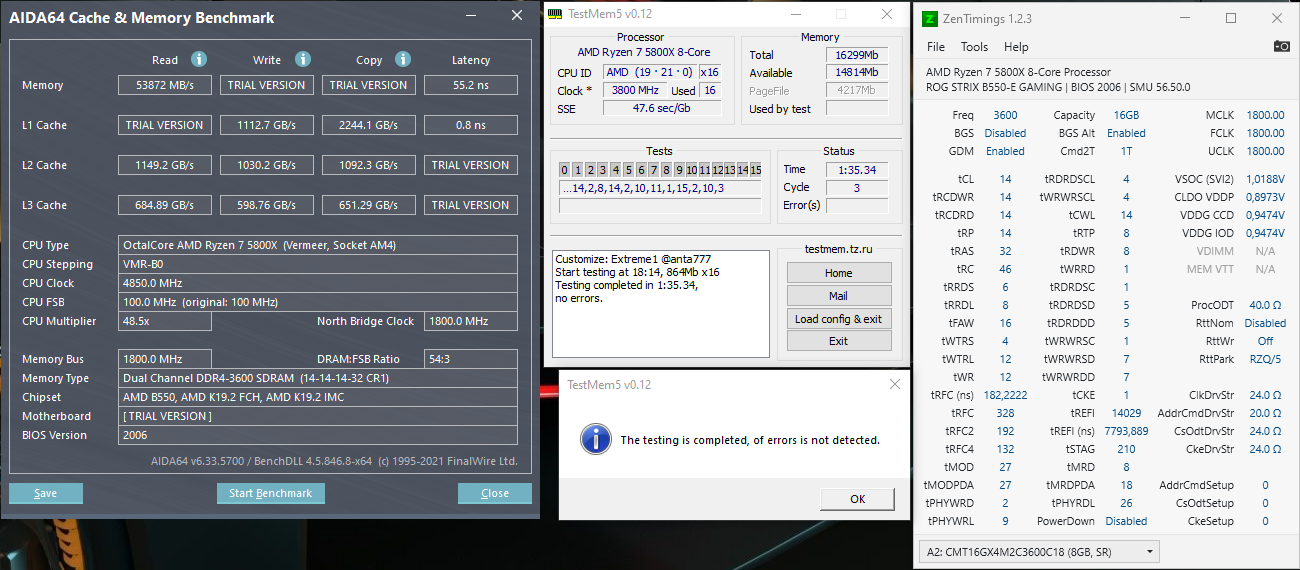
Task: Click the Copy info icon in AIDA64
Action: click(x=403, y=59)
